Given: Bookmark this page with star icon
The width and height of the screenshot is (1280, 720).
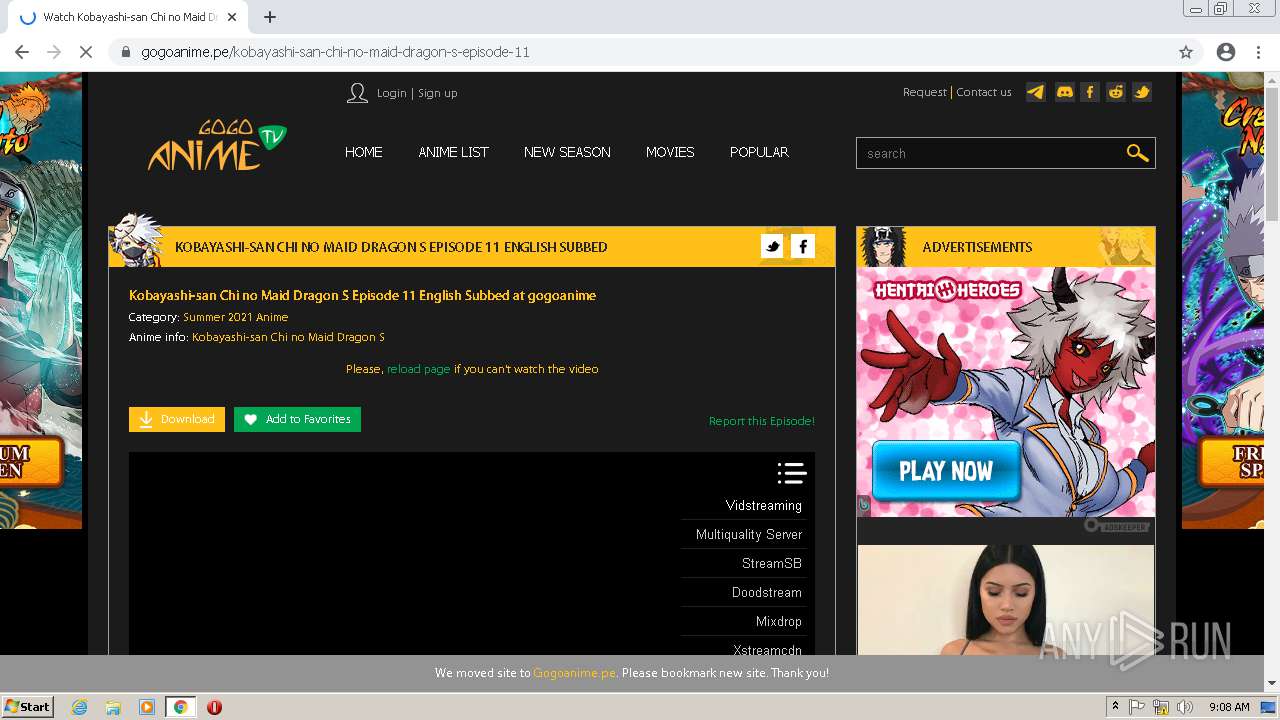Looking at the screenshot, I should 1186,52.
